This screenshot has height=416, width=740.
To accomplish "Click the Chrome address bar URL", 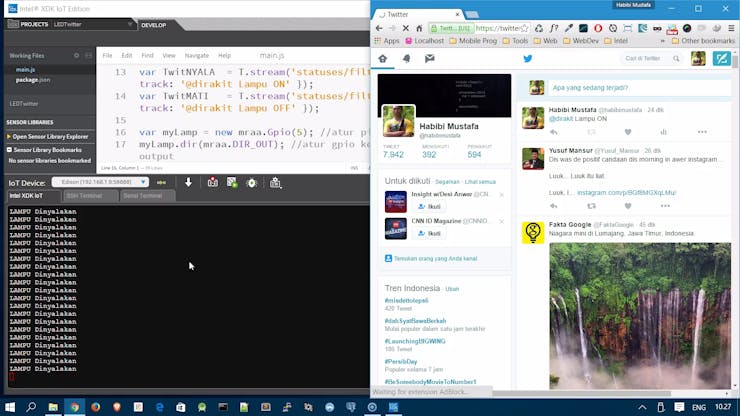I will 497,28.
